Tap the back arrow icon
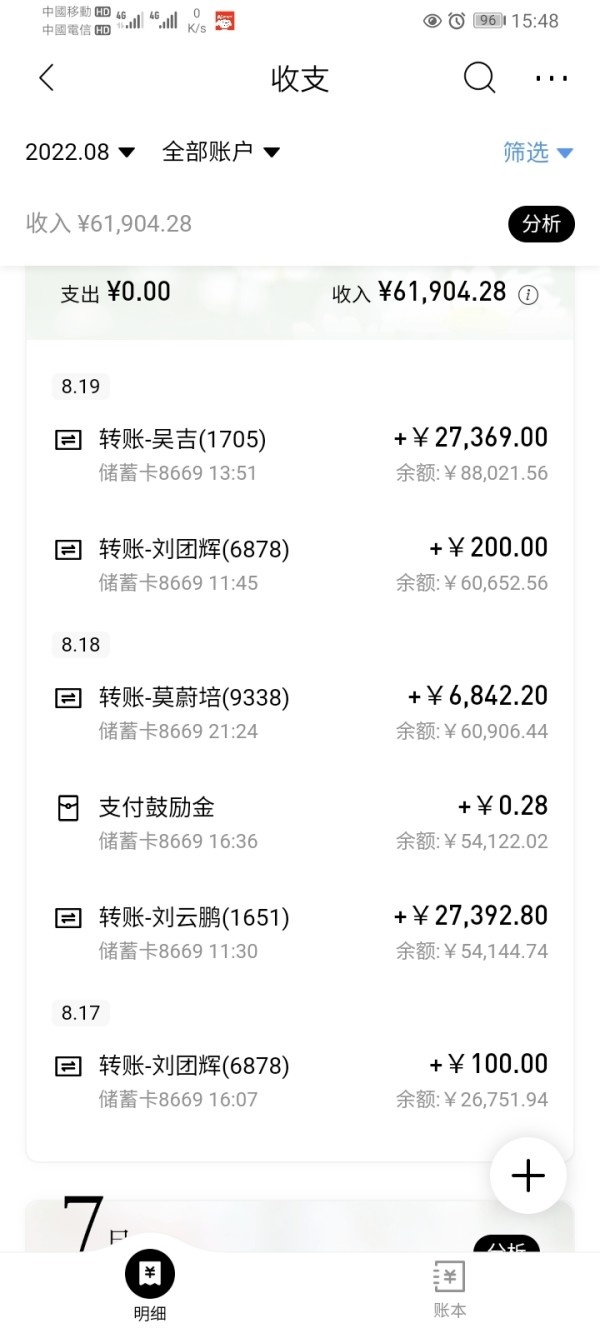The height and width of the screenshot is (1333, 600). click(46, 79)
